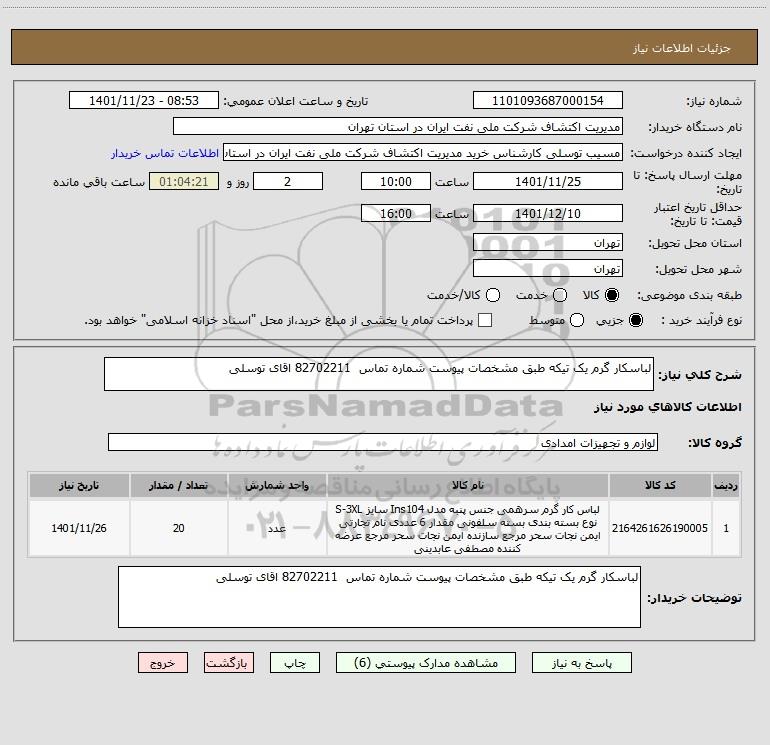Viewport: 770px width, 745px height.
Task: Click the price validity date 1401/12/10
Action: 548,213
